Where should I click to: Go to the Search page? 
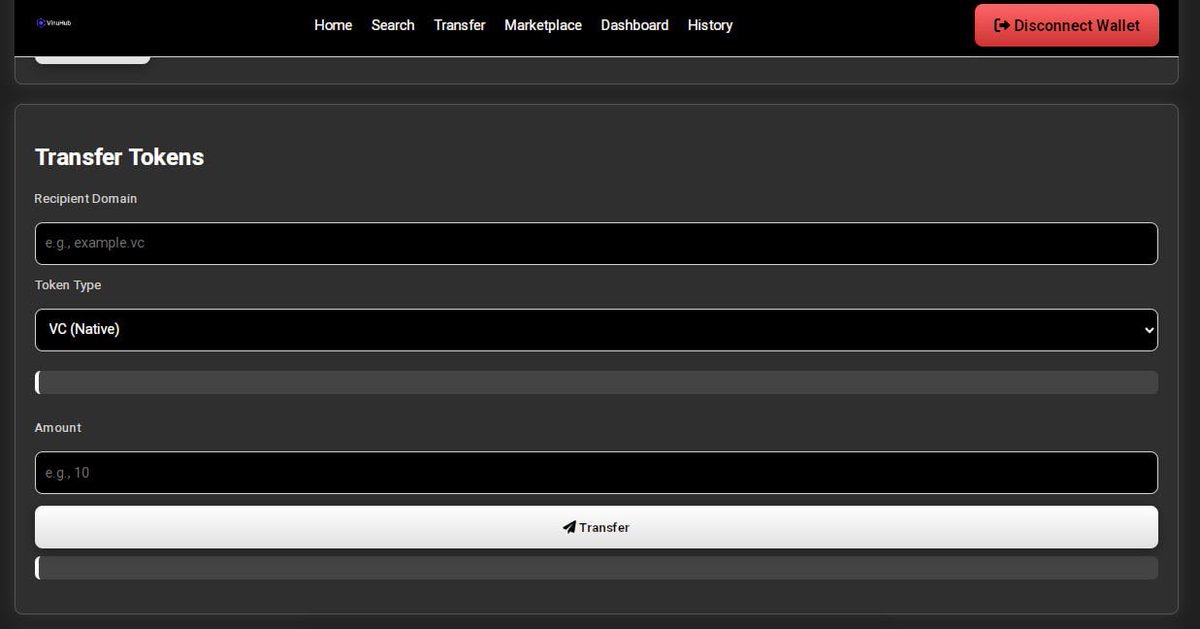[393, 25]
